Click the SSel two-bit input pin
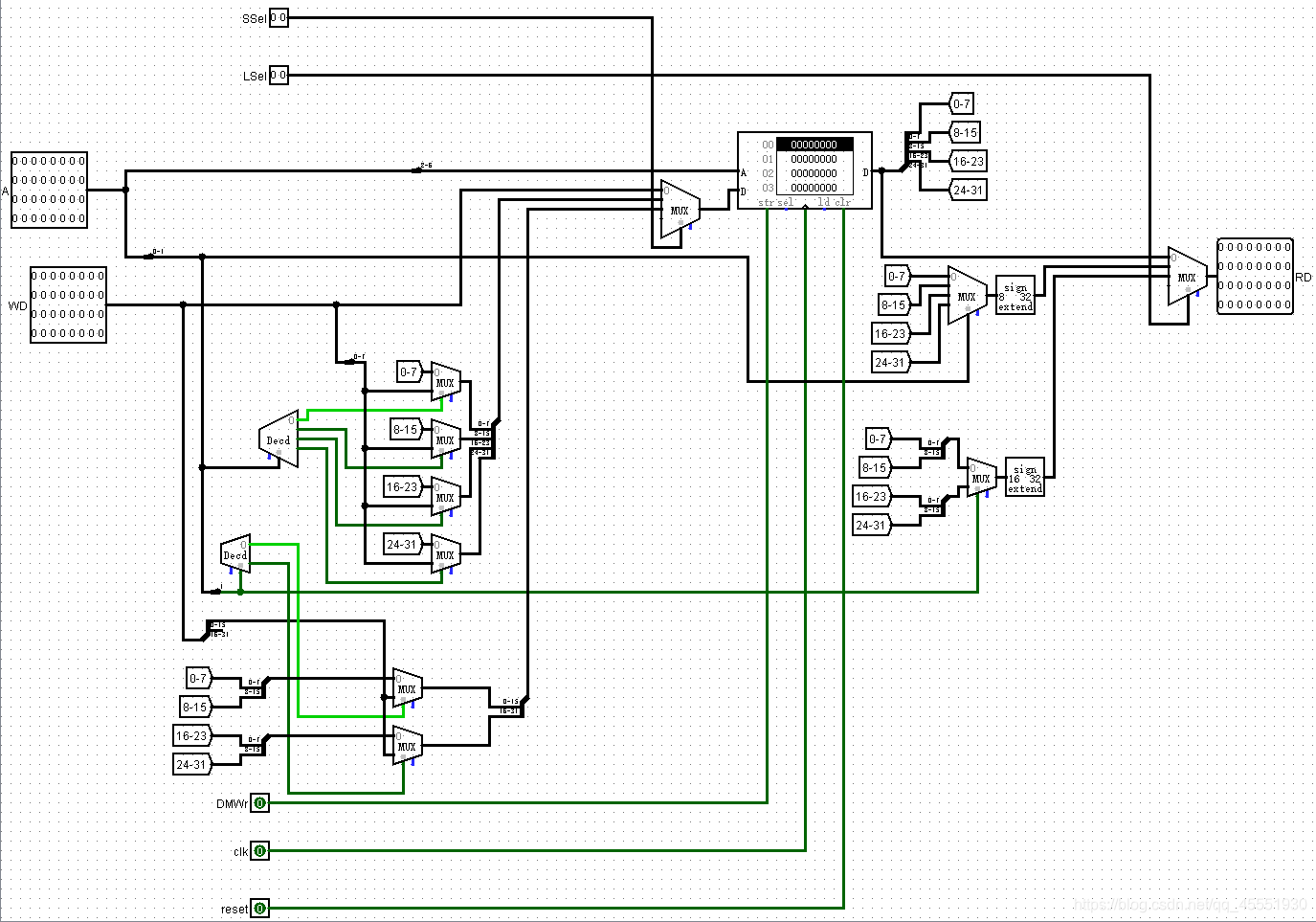Image resolution: width=1316 pixels, height=922 pixels. click(279, 17)
